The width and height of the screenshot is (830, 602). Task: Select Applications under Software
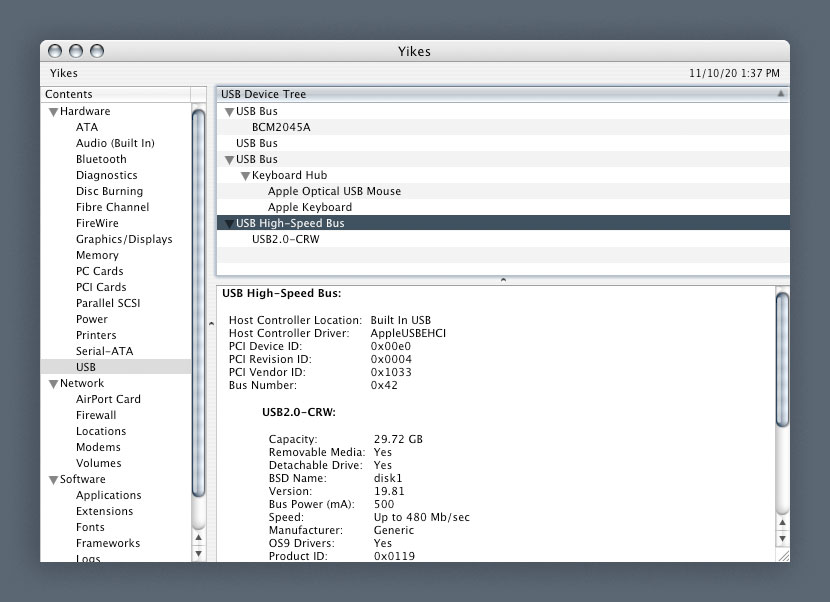[x=109, y=495]
